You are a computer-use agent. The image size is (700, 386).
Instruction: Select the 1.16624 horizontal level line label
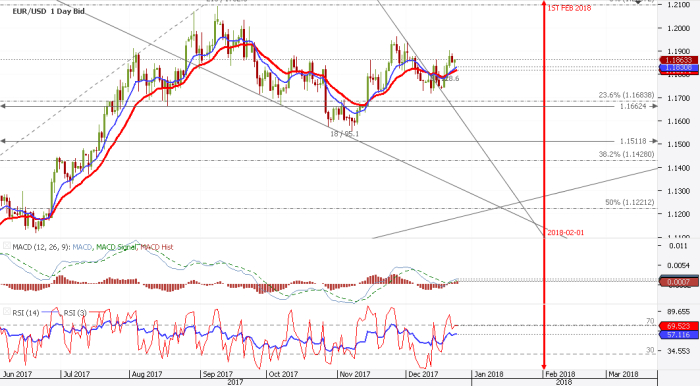click(x=633, y=106)
